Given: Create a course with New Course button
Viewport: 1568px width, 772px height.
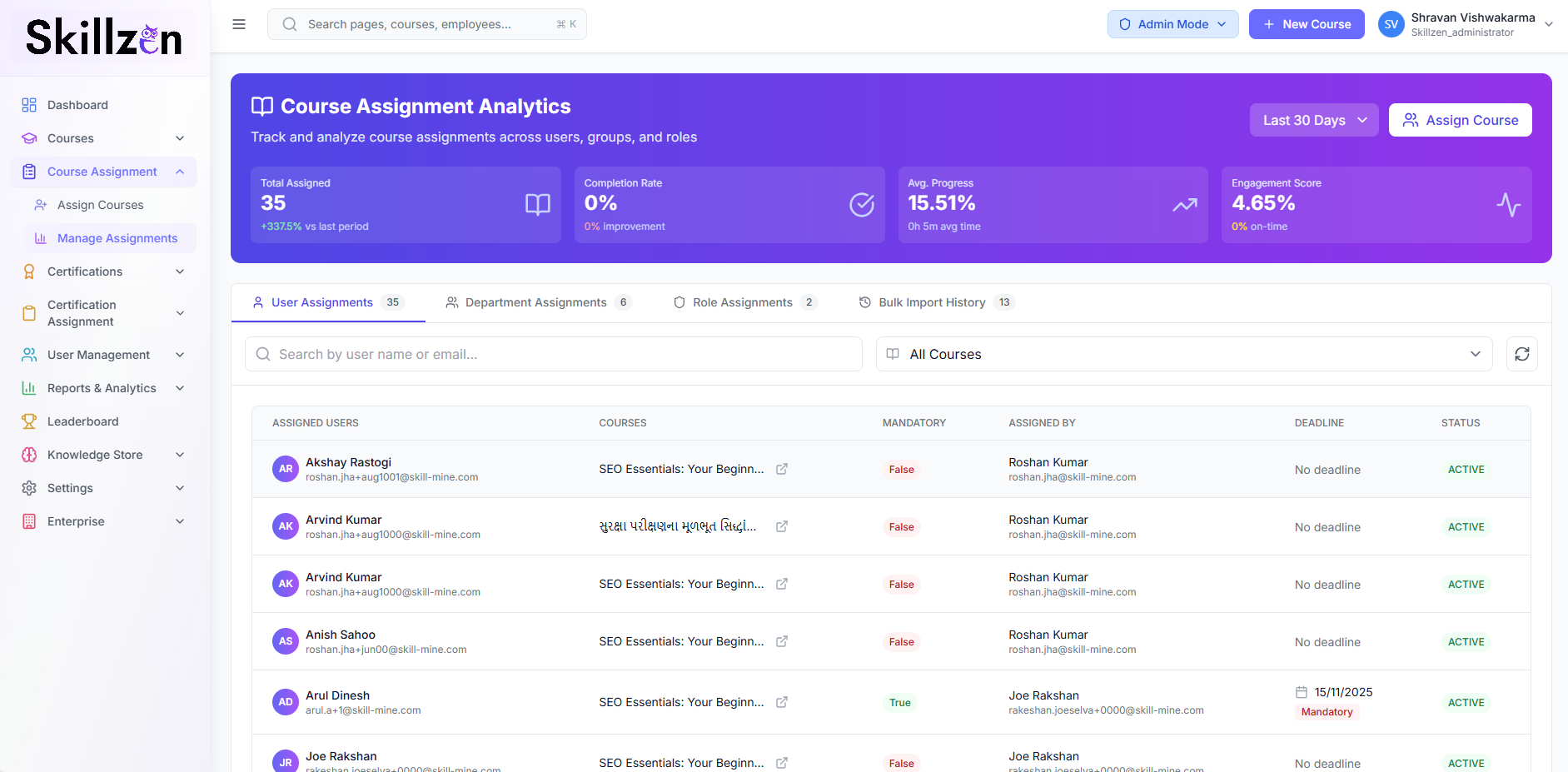Looking at the screenshot, I should click(x=1306, y=24).
